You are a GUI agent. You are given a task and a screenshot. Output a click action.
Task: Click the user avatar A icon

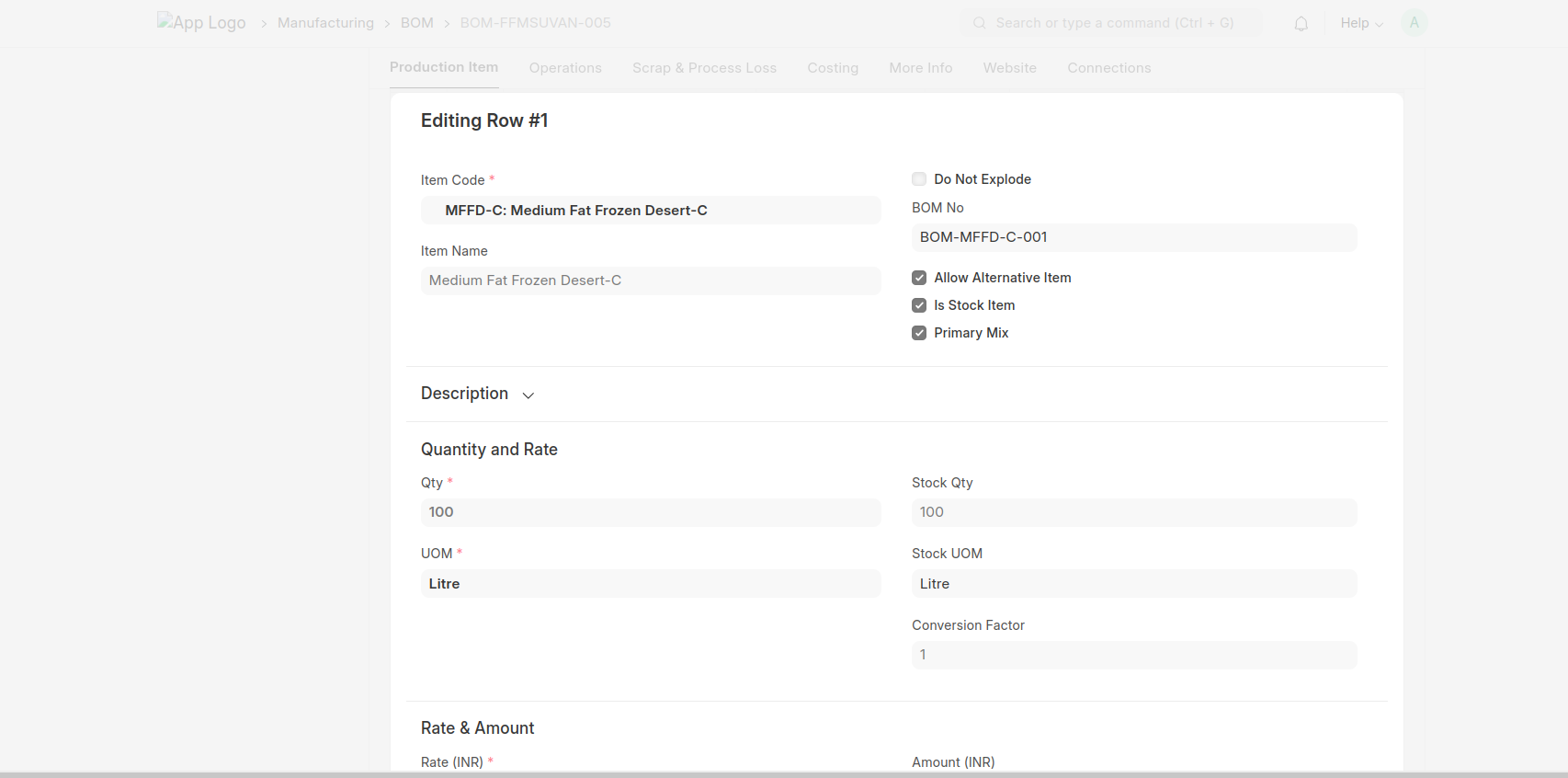tap(1414, 23)
